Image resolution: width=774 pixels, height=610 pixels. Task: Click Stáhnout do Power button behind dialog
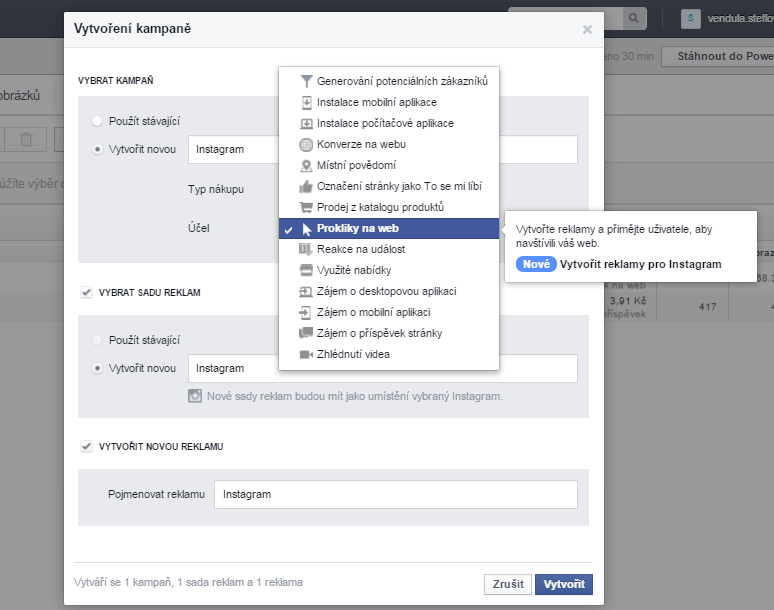pos(718,56)
